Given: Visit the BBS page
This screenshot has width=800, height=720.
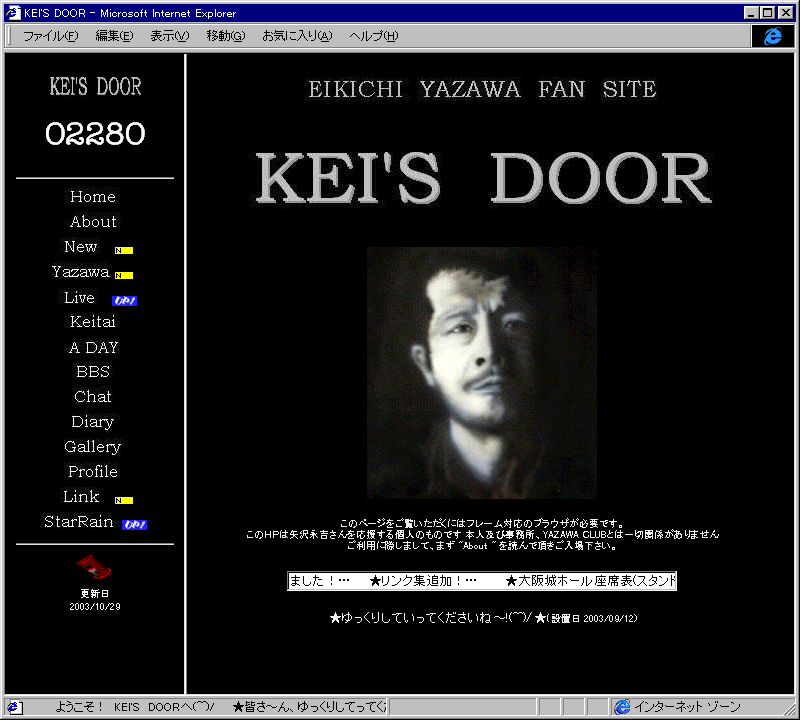Looking at the screenshot, I should (93, 371).
